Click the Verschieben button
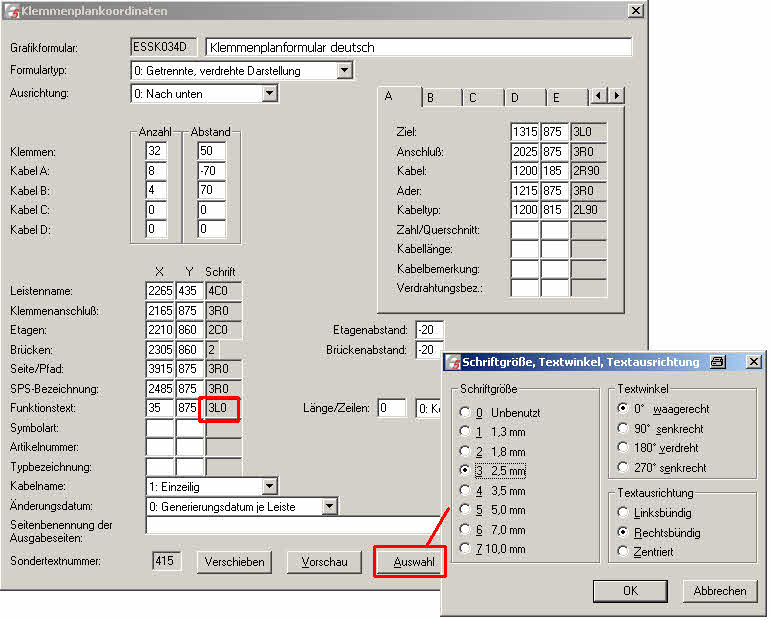Image resolution: width=770 pixels, height=620 pixels. click(234, 562)
